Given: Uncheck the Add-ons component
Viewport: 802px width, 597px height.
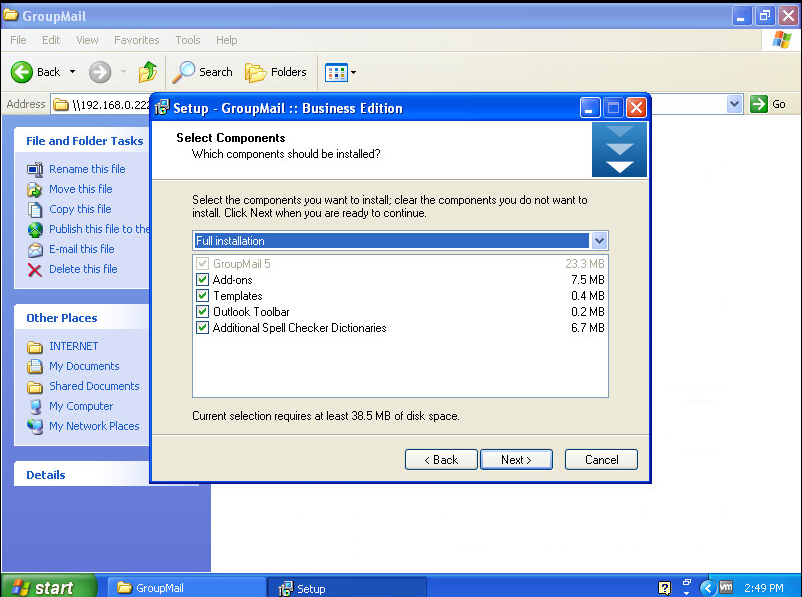Looking at the screenshot, I should tap(203, 280).
